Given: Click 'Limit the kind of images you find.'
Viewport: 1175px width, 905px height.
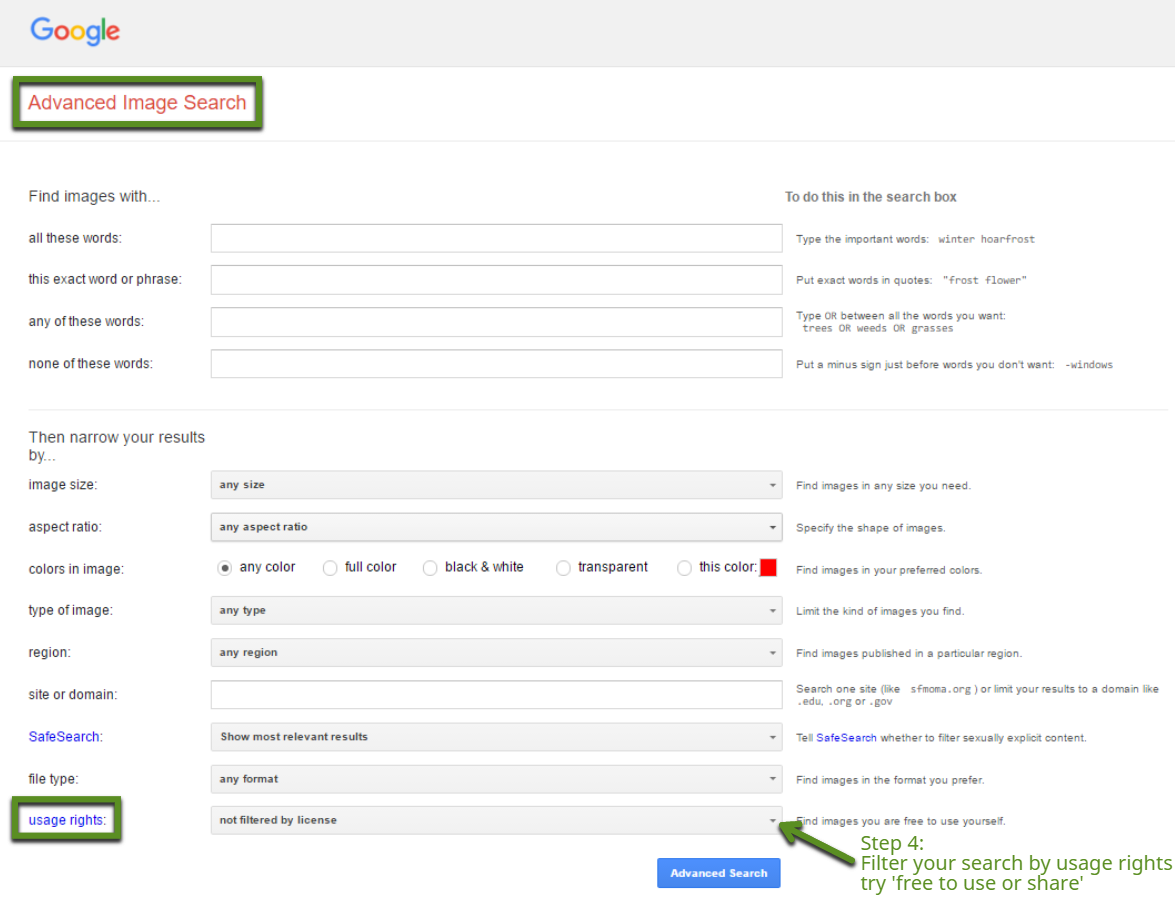Looking at the screenshot, I should 880,611.
